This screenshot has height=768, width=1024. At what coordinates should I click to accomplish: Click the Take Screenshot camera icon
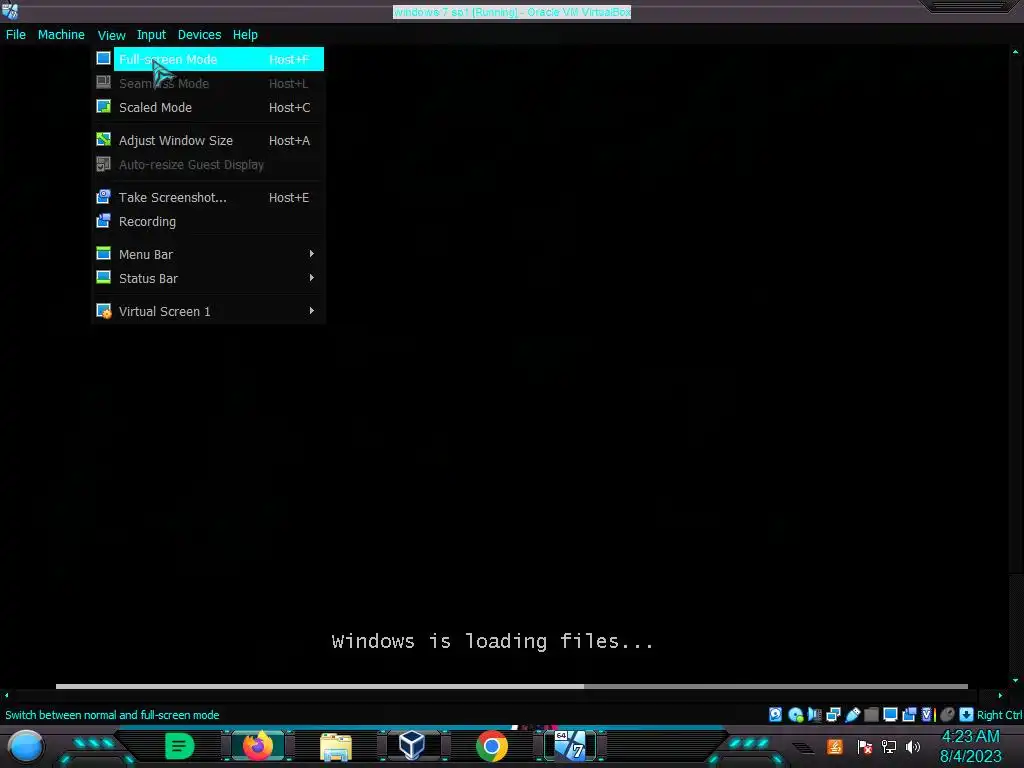(x=103, y=197)
